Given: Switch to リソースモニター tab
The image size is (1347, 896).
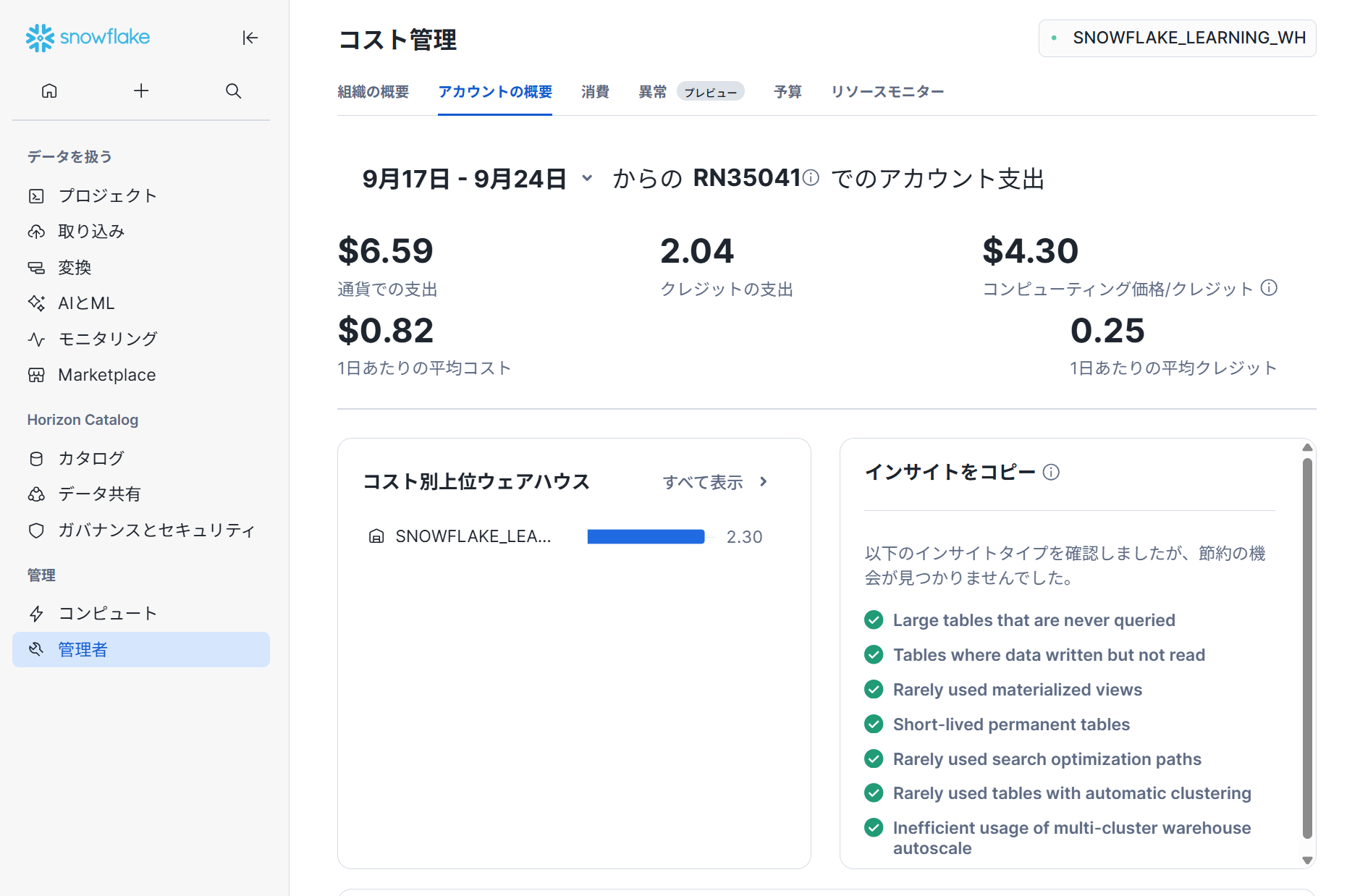Looking at the screenshot, I should 887,92.
